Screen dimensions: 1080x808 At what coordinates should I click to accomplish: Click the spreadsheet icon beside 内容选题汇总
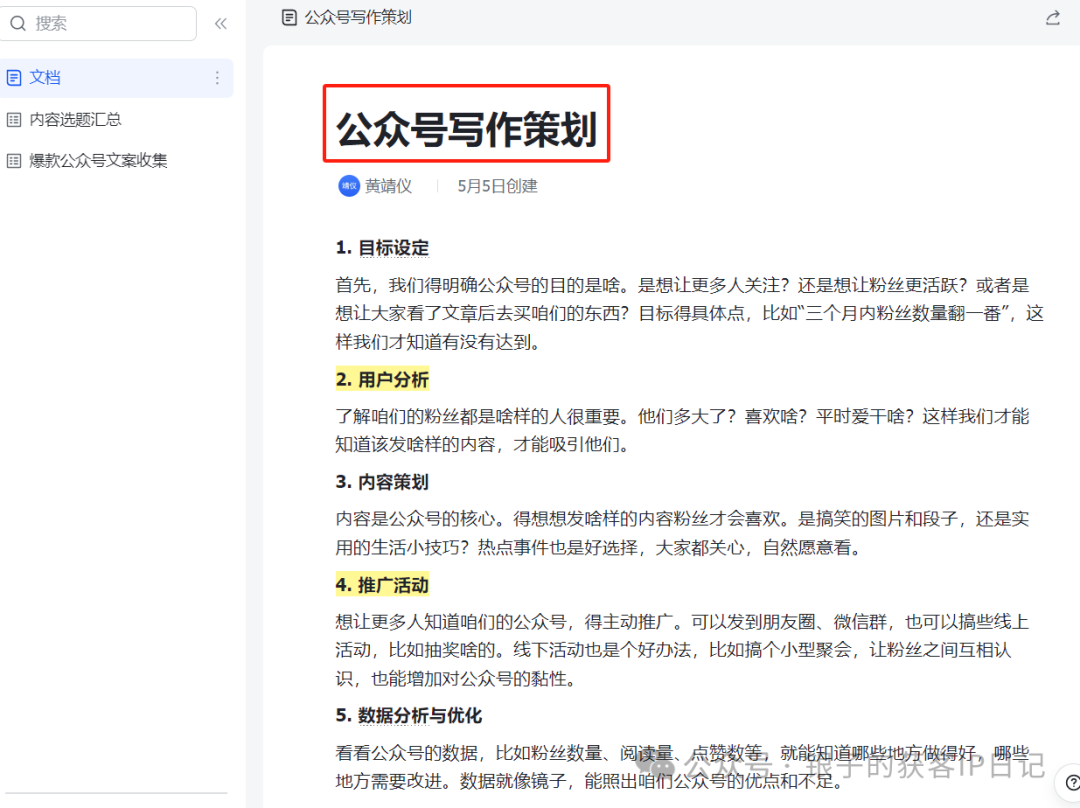click(x=14, y=119)
